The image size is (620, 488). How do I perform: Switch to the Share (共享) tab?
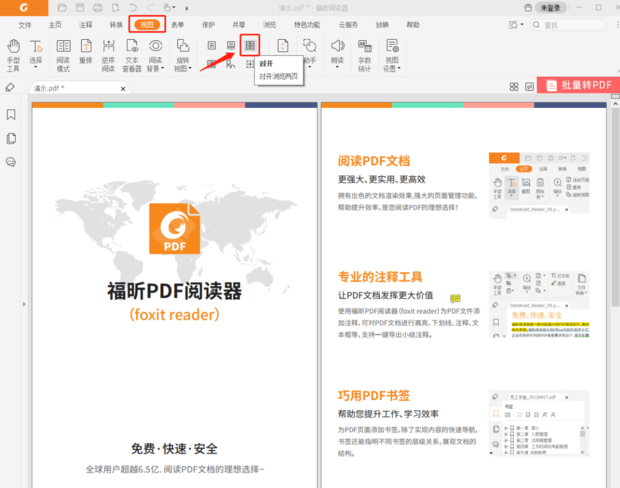pos(239,25)
